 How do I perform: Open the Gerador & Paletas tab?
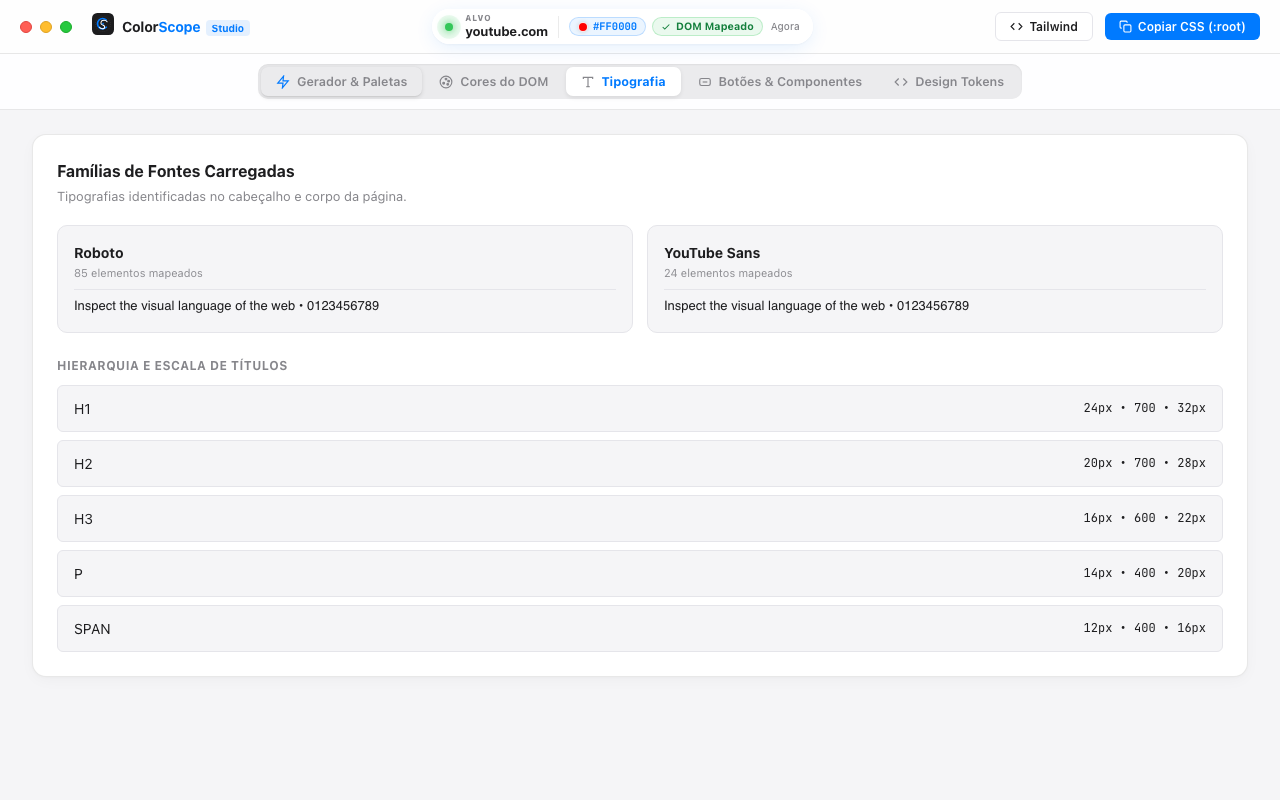pyautogui.click(x=341, y=82)
